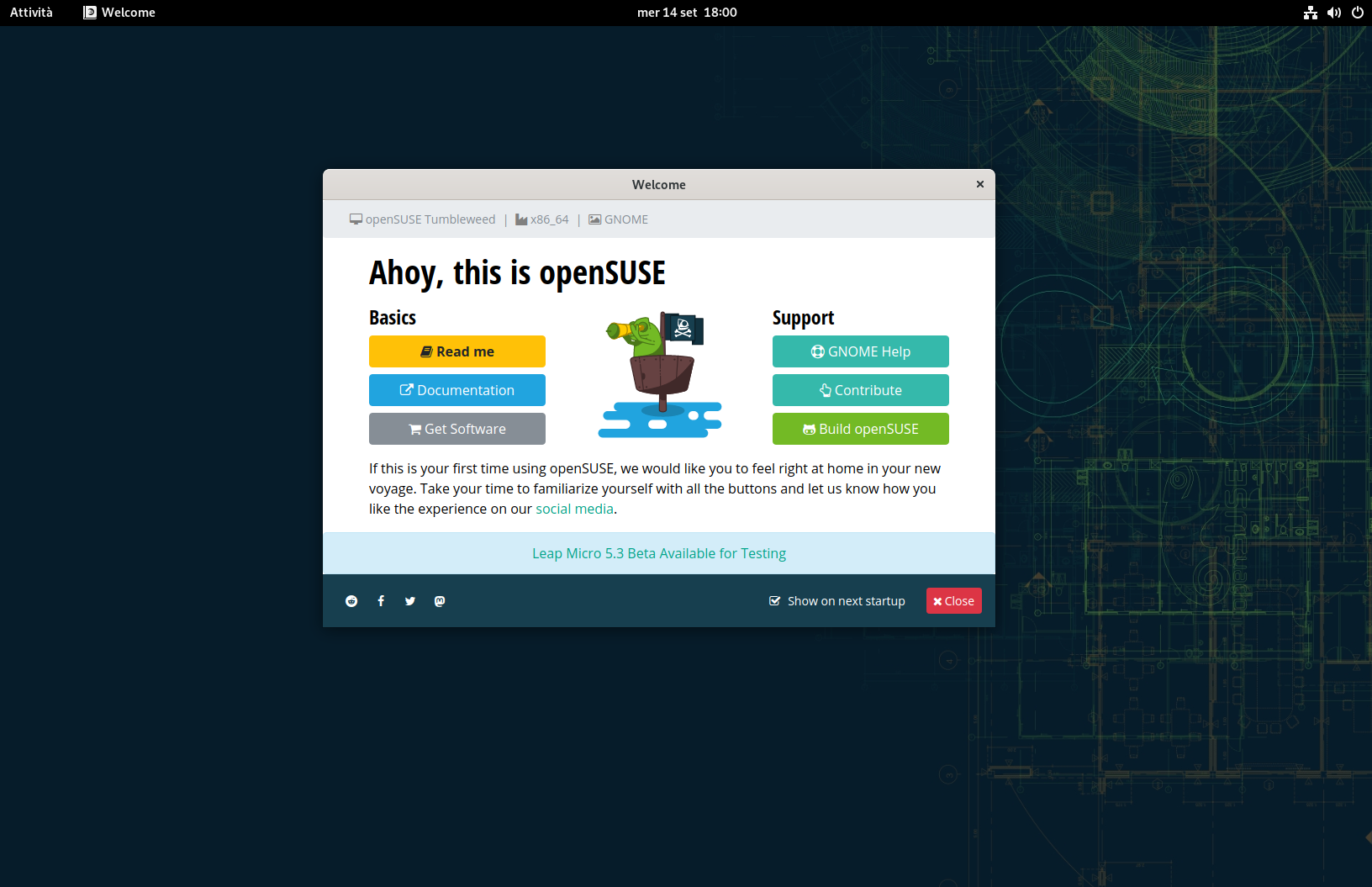Click the Basics section heading
This screenshot has height=887, width=1372.
(393, 318)
